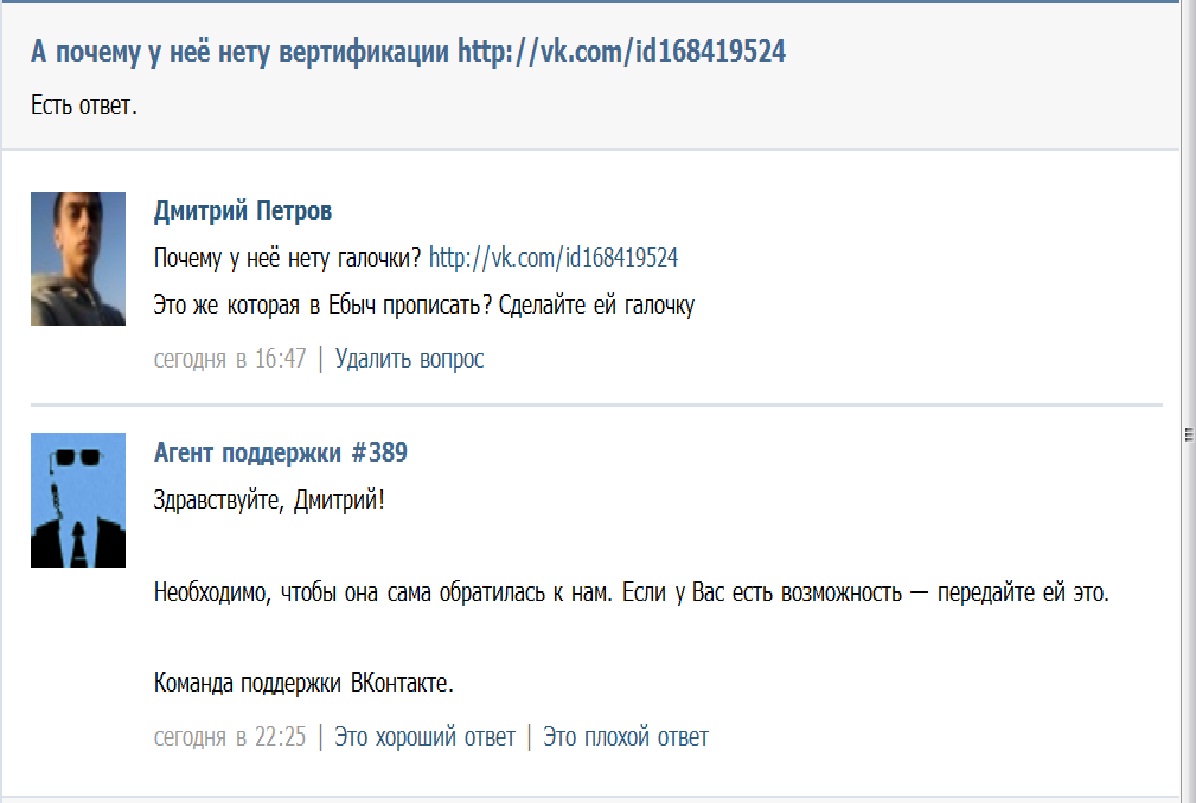Mark reply with Это плохой ответ
This screenshot has width=1196, height=803.
pyautogui.click(x=625, y=738)
